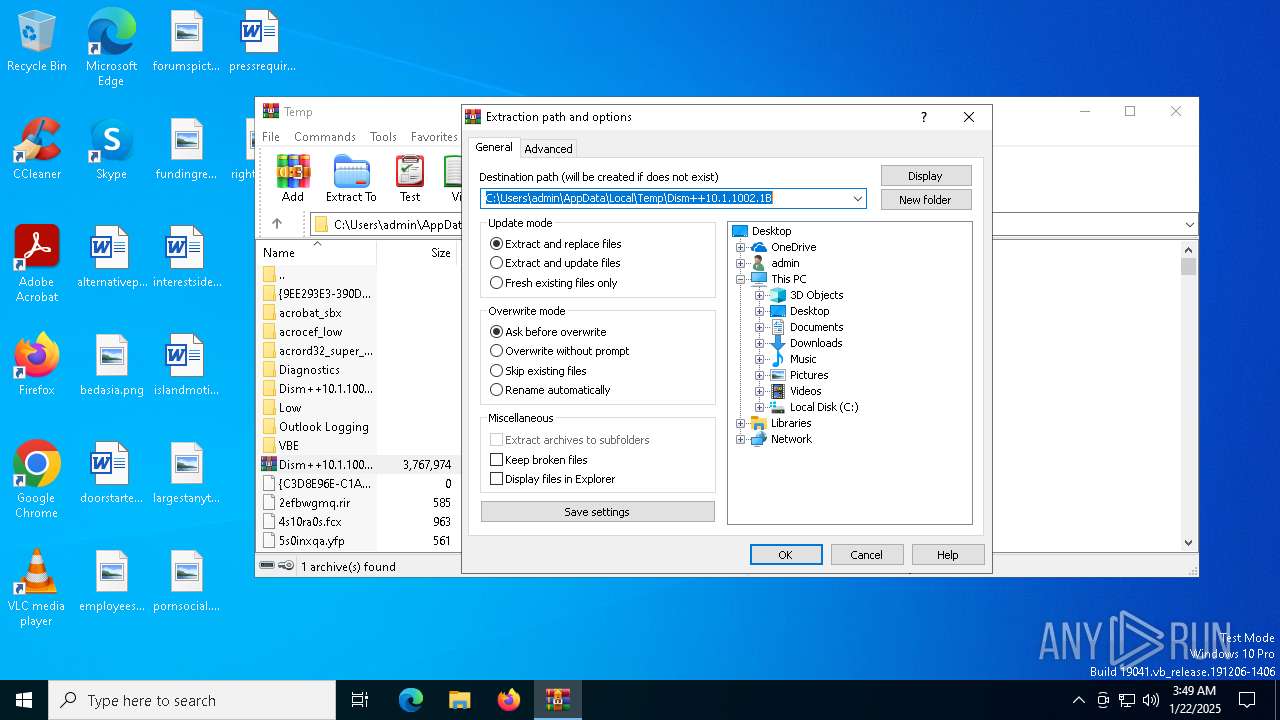Click the WinRAR file list vertical scrollbar
The width and height of the screenshot is (1280, 720).
(1188, 395)
